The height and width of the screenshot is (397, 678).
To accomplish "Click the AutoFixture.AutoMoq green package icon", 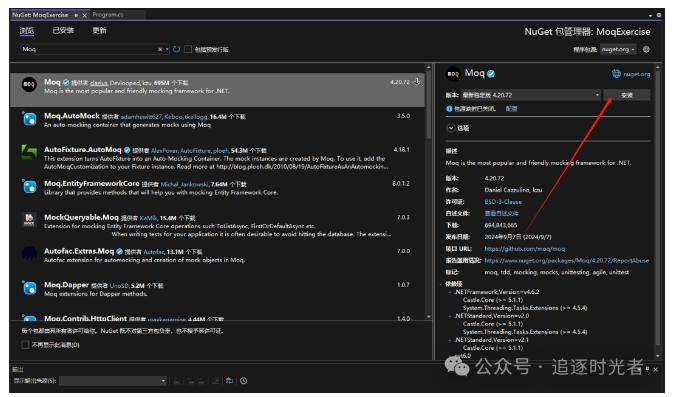I will click(29, 152).
